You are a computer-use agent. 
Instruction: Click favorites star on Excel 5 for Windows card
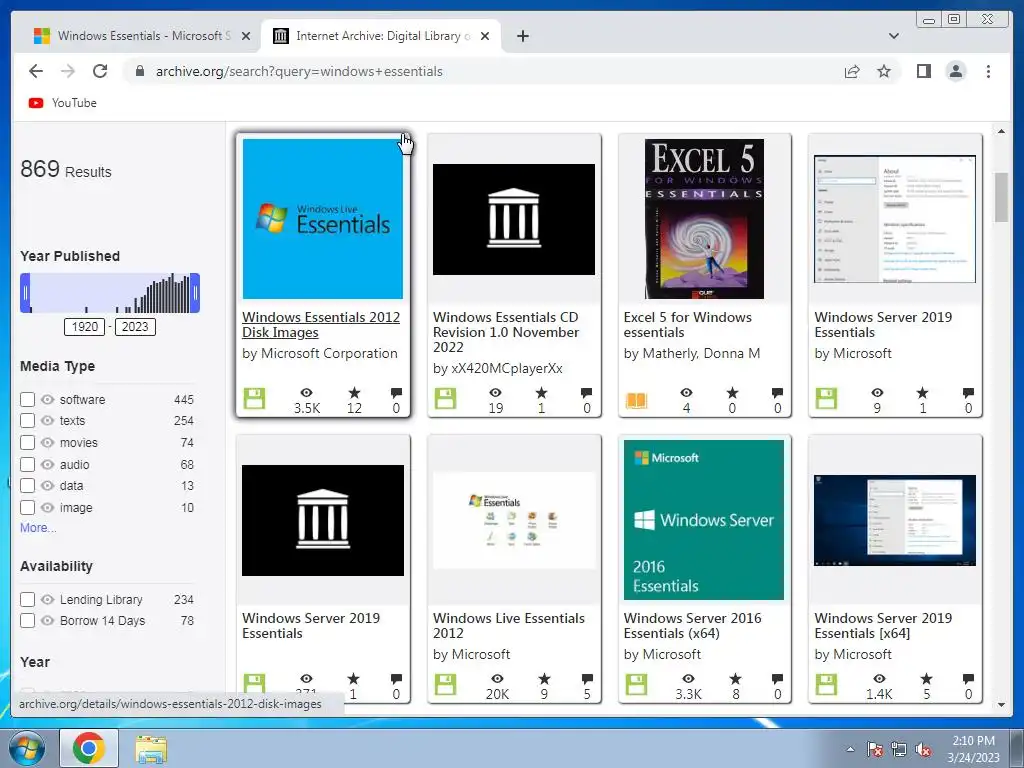coord(733,392)
